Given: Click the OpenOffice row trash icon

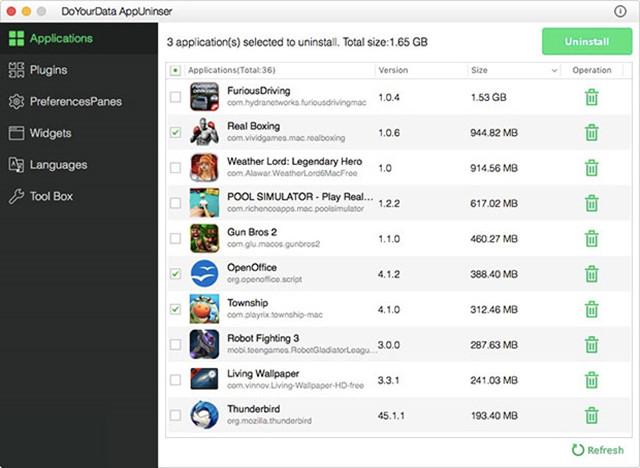Looking at the screenshot, I should click(591, 274).
